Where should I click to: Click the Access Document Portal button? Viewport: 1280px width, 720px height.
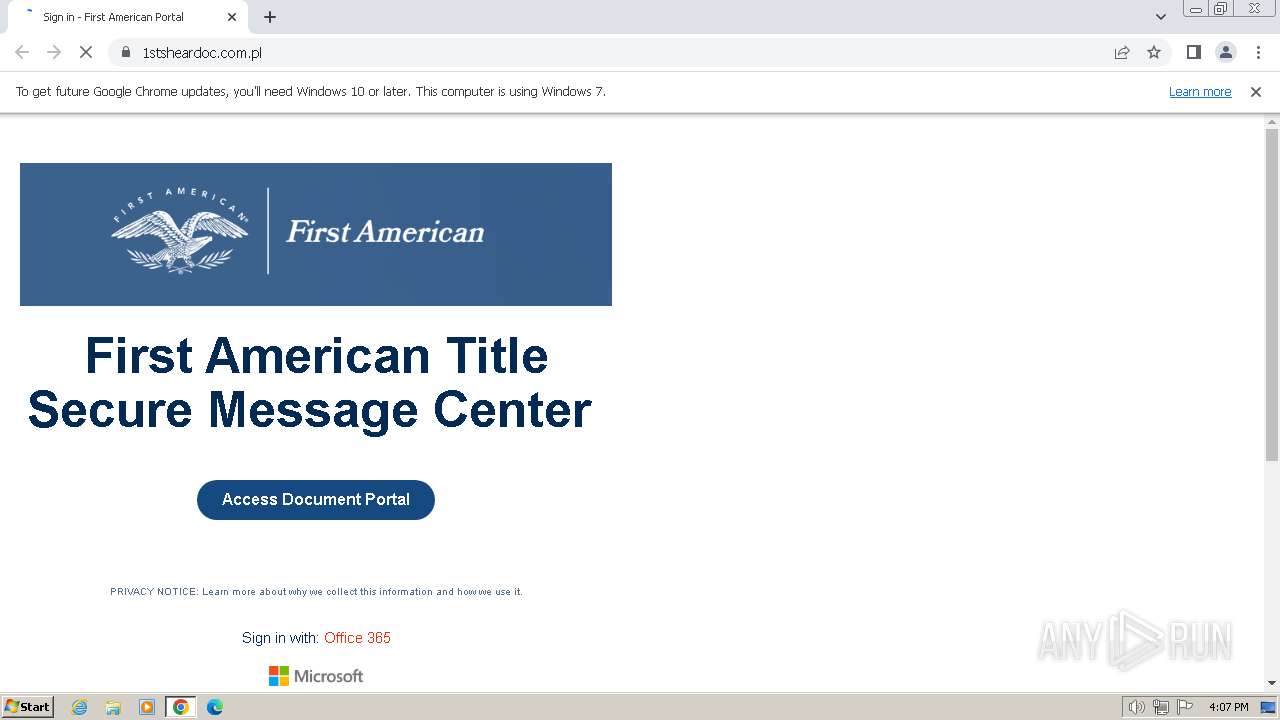(x=316, y=500)
